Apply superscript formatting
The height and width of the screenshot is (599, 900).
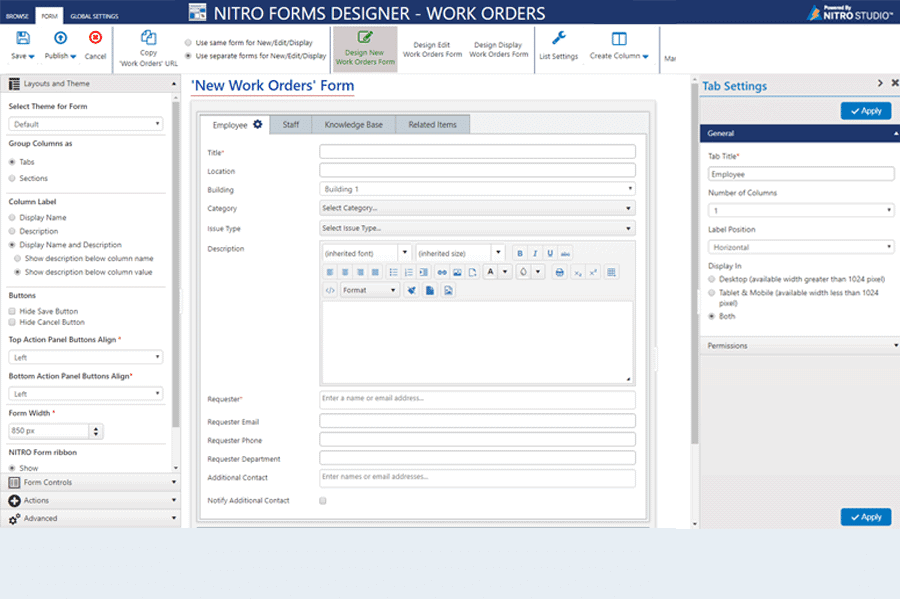[x=593, y=272]
